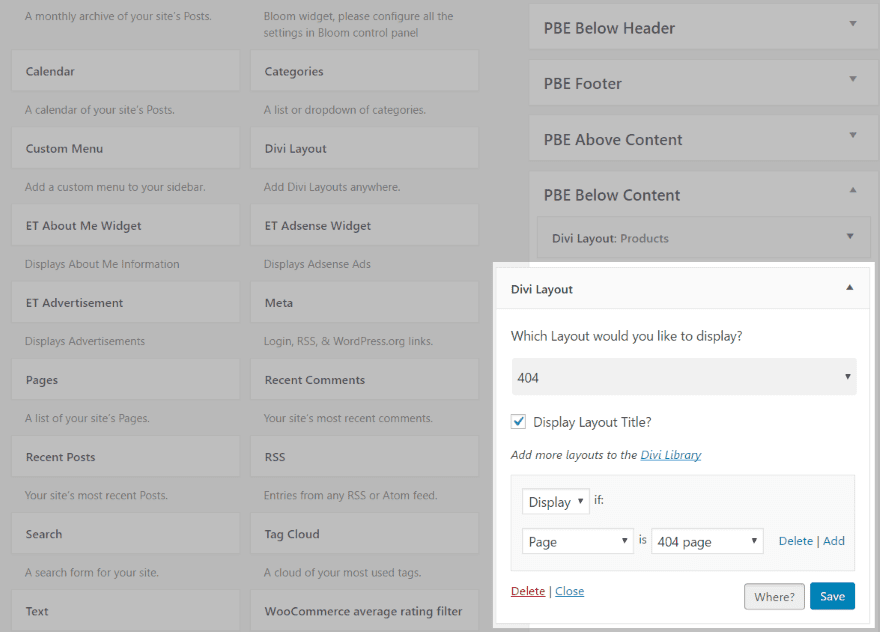The height and width of the screenshot is (632, 880).
Task: Add another visibility condition
Action: point(834,541)
